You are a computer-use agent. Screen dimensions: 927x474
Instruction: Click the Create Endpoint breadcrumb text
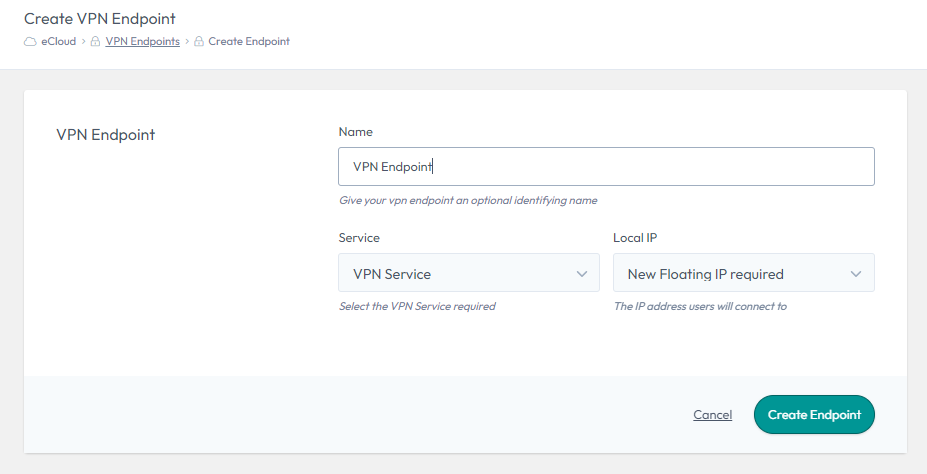pyautogui.click(x=249, y=41)
